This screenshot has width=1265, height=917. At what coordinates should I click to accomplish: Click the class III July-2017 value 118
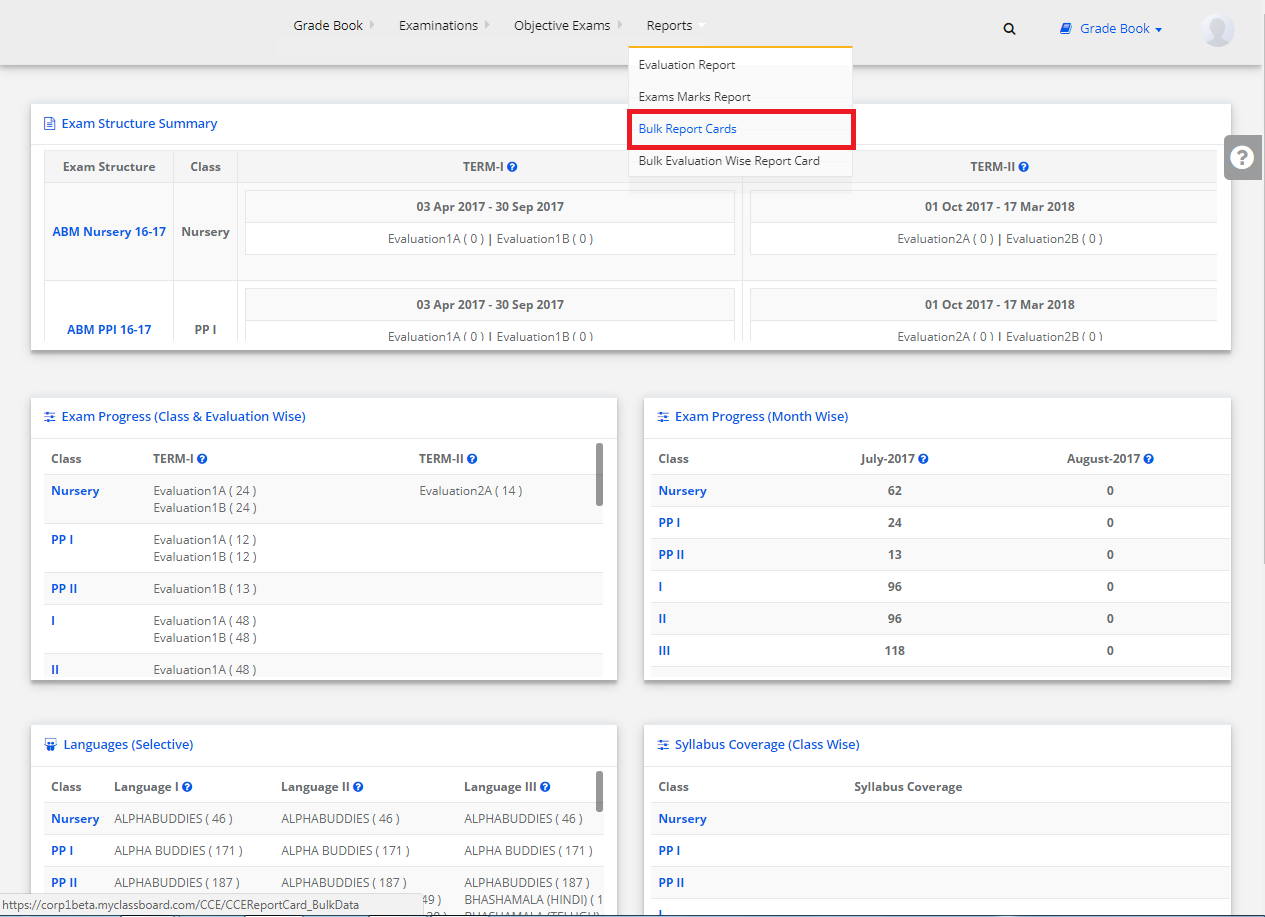[x=894, y=651]
